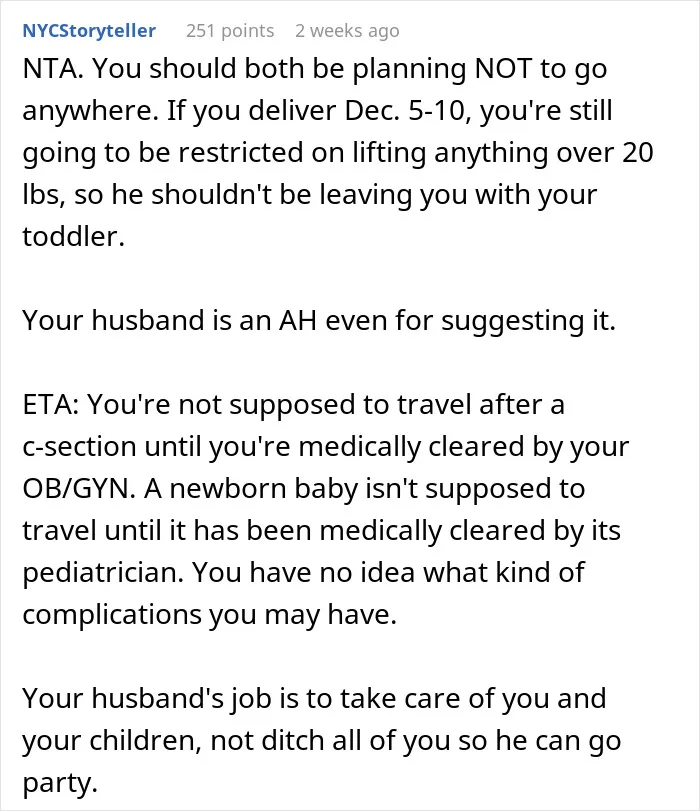This screenshot has width=700, height=811.
Task: Click the word complications
Action: click(112, 615)
